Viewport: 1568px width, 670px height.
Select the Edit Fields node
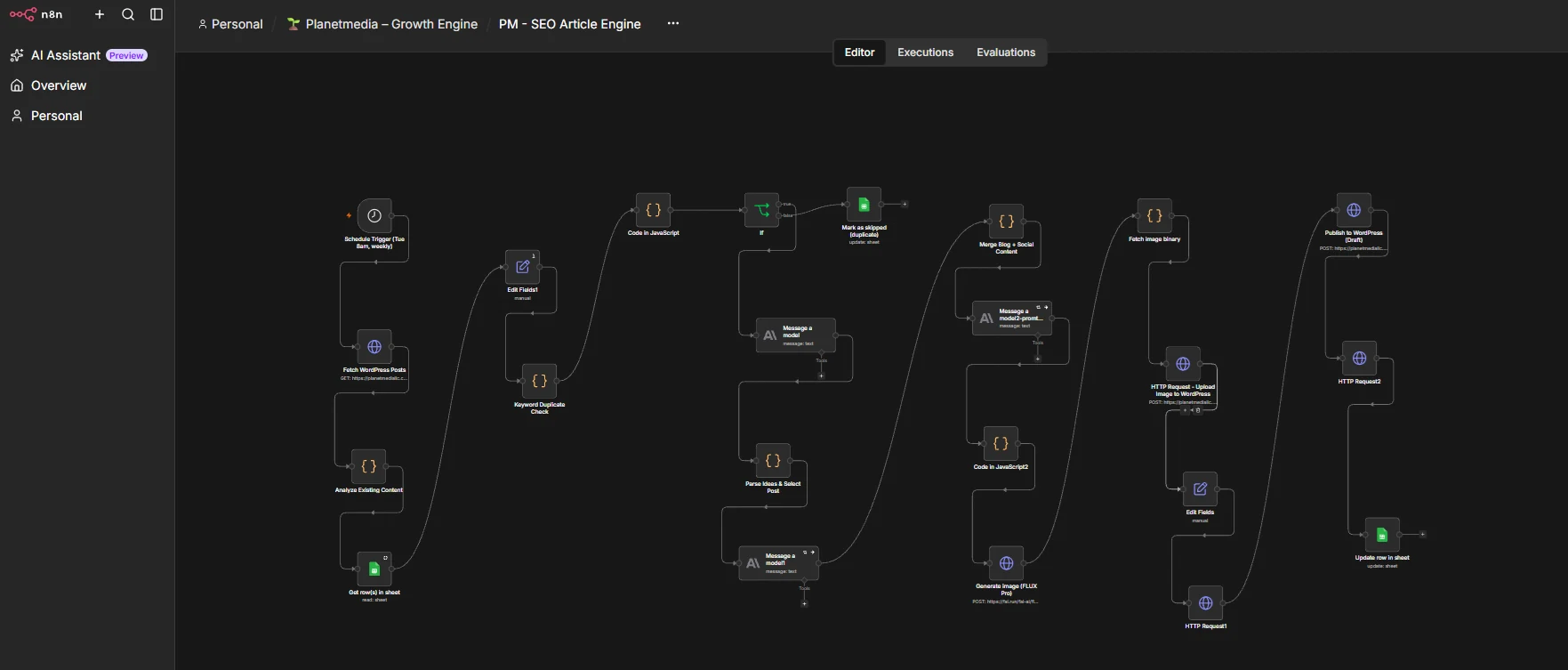pos(1200,489)
